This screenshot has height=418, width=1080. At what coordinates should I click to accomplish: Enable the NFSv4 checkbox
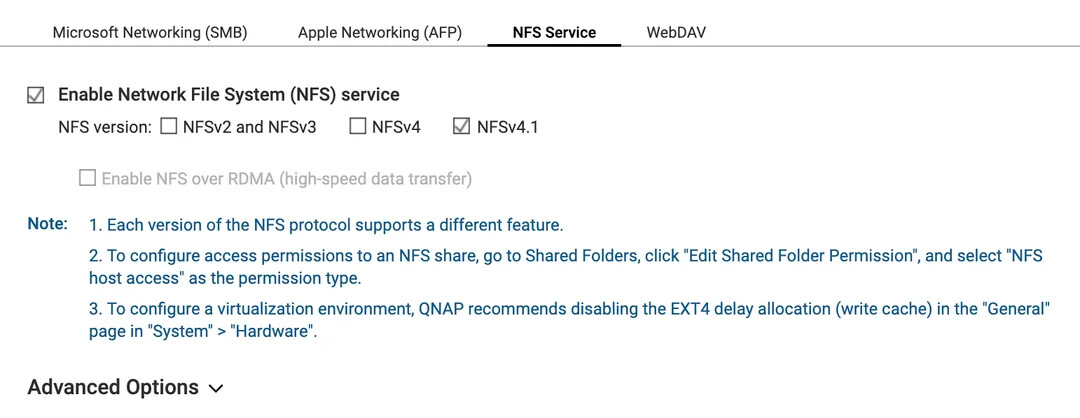point(358,126)
